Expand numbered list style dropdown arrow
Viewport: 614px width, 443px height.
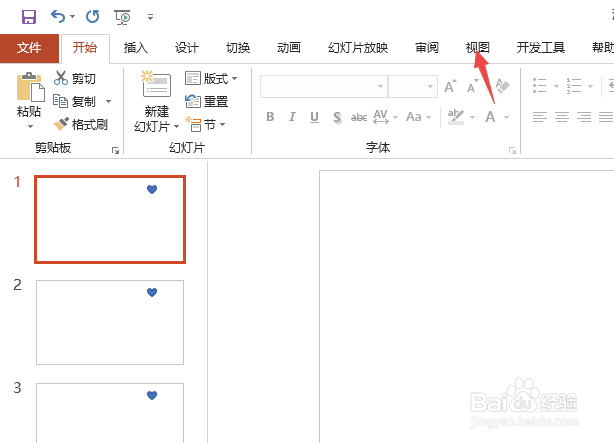[x=591, y=86]
